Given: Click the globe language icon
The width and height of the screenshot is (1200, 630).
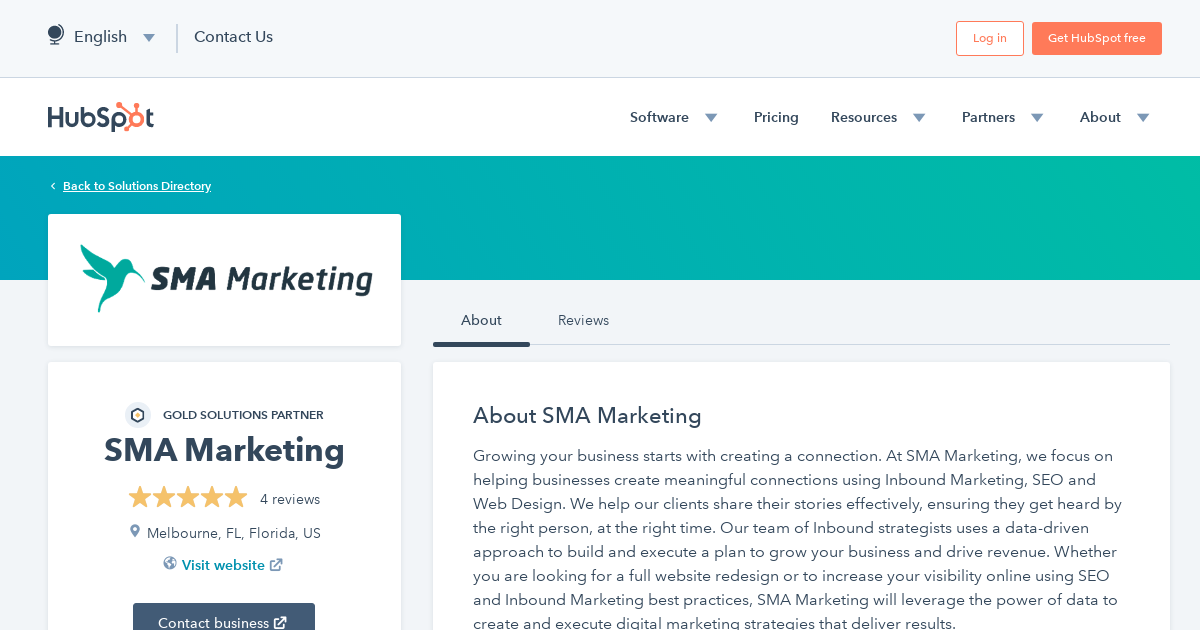Looking at the screenshot, I should click(55, 34).
